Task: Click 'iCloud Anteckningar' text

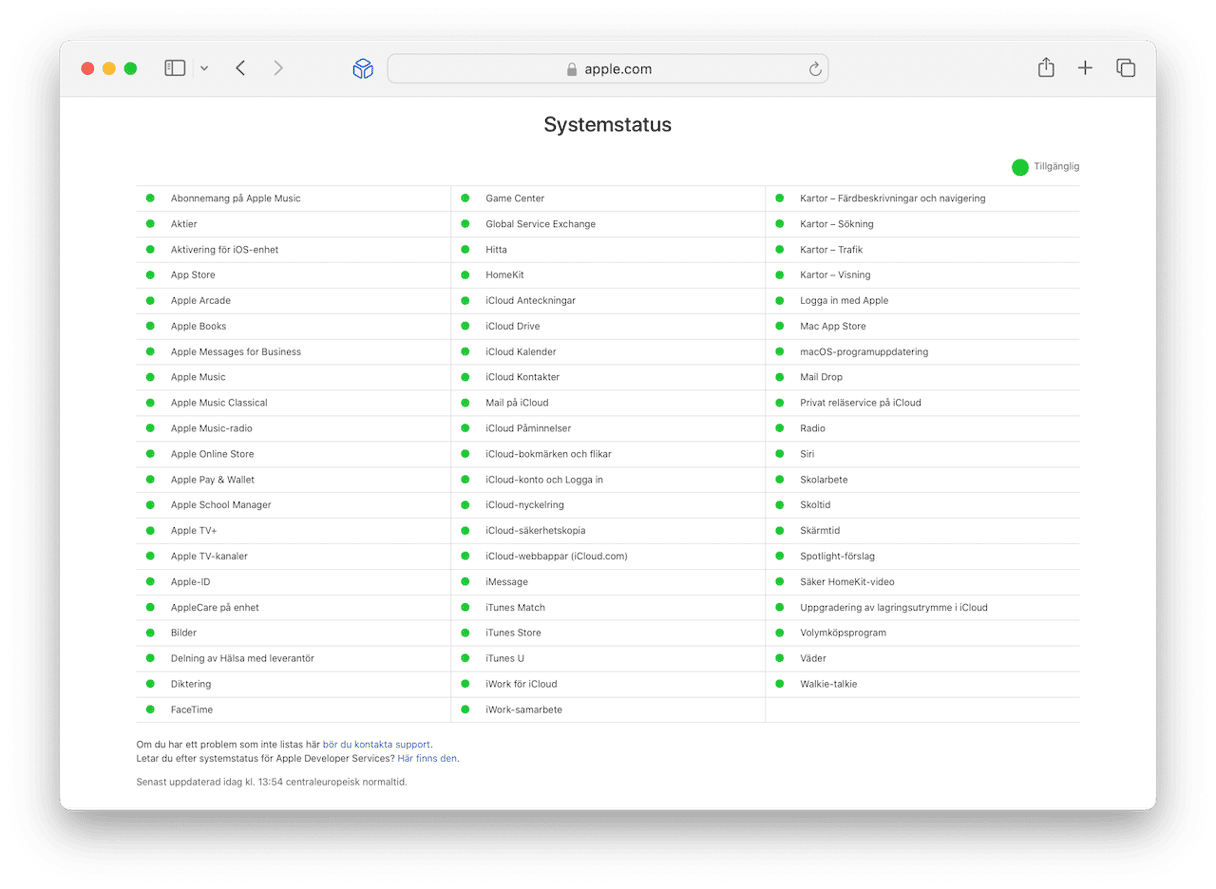Action: (531, 300)
